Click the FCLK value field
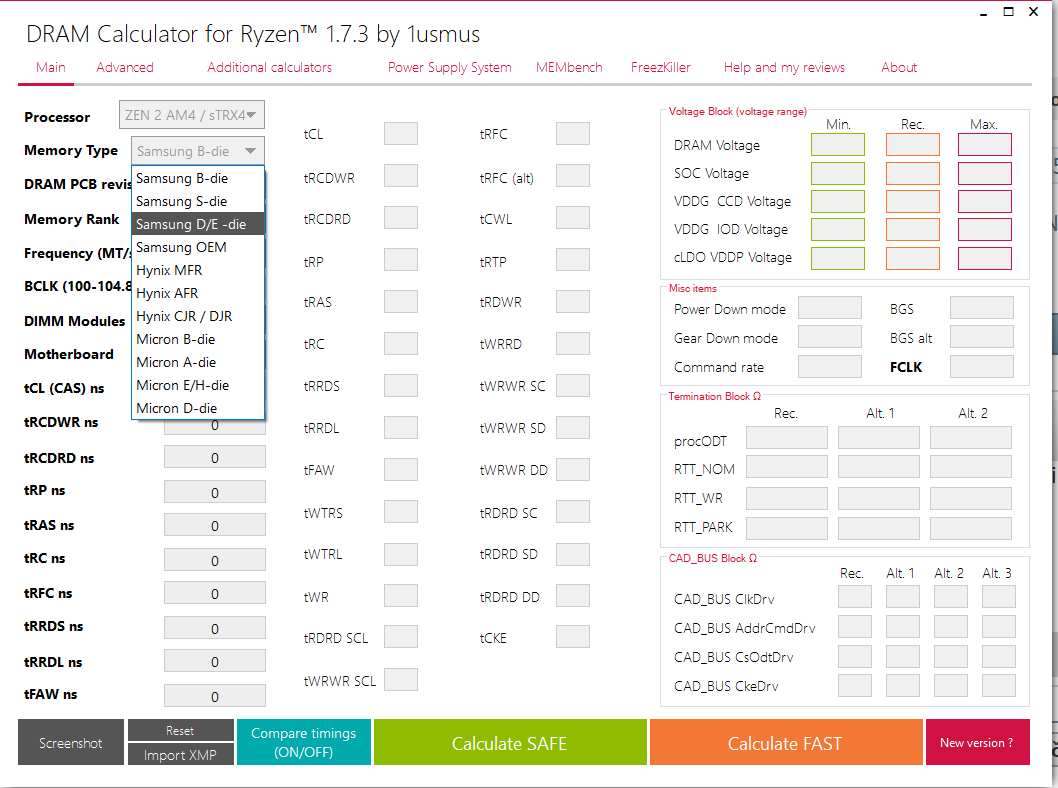Viewport: 1058px width, 788px height. pos(982,366)
